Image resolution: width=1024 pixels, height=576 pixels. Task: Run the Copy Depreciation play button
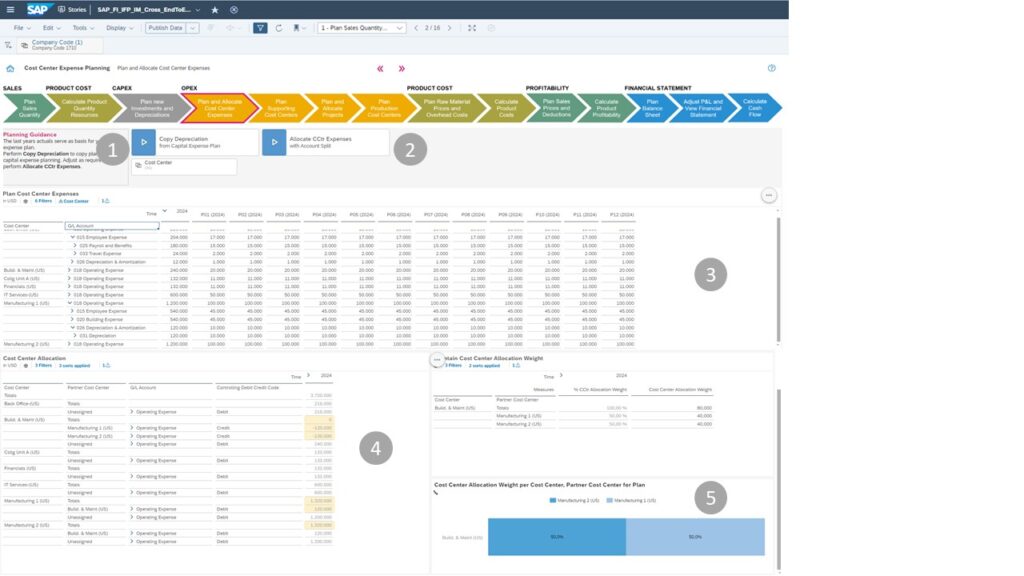(x=143, y=142)
